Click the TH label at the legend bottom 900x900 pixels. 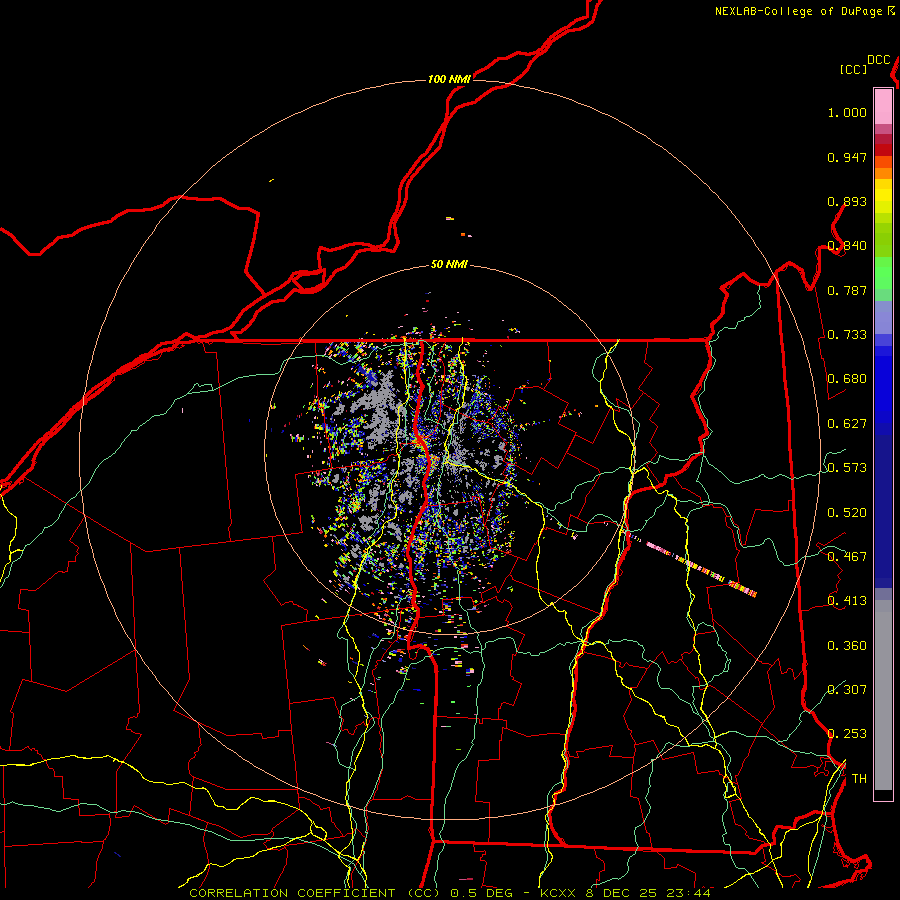[x=859, y=779]
